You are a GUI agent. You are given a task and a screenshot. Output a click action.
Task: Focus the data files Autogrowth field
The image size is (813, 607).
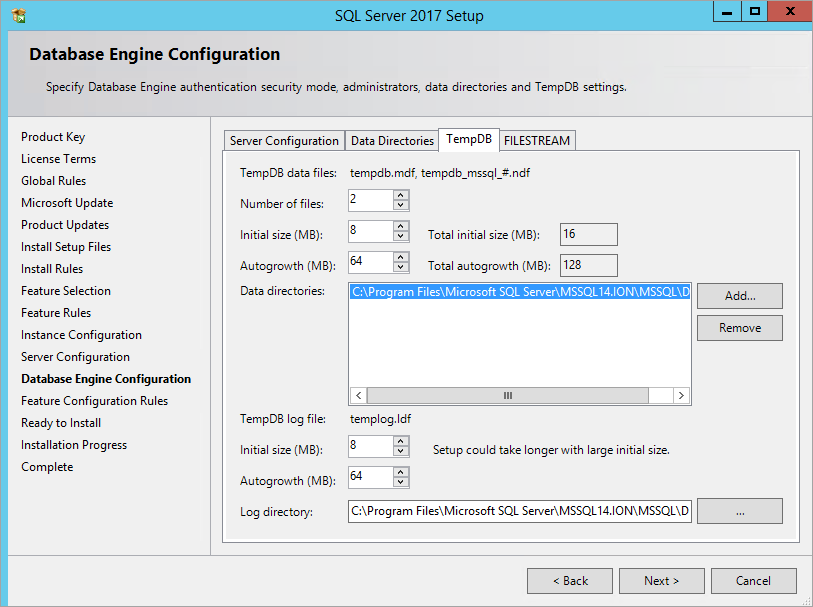pos(371,262)
